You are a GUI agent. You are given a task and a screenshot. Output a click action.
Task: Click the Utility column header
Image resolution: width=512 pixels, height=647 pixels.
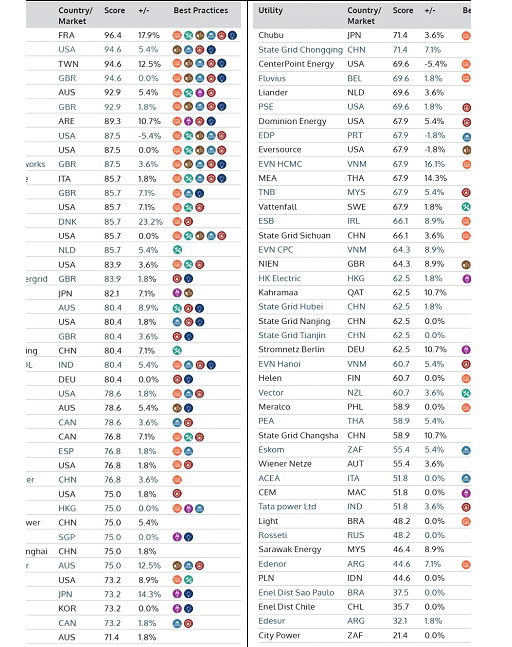pyautogui.click(x=271, y=11)
